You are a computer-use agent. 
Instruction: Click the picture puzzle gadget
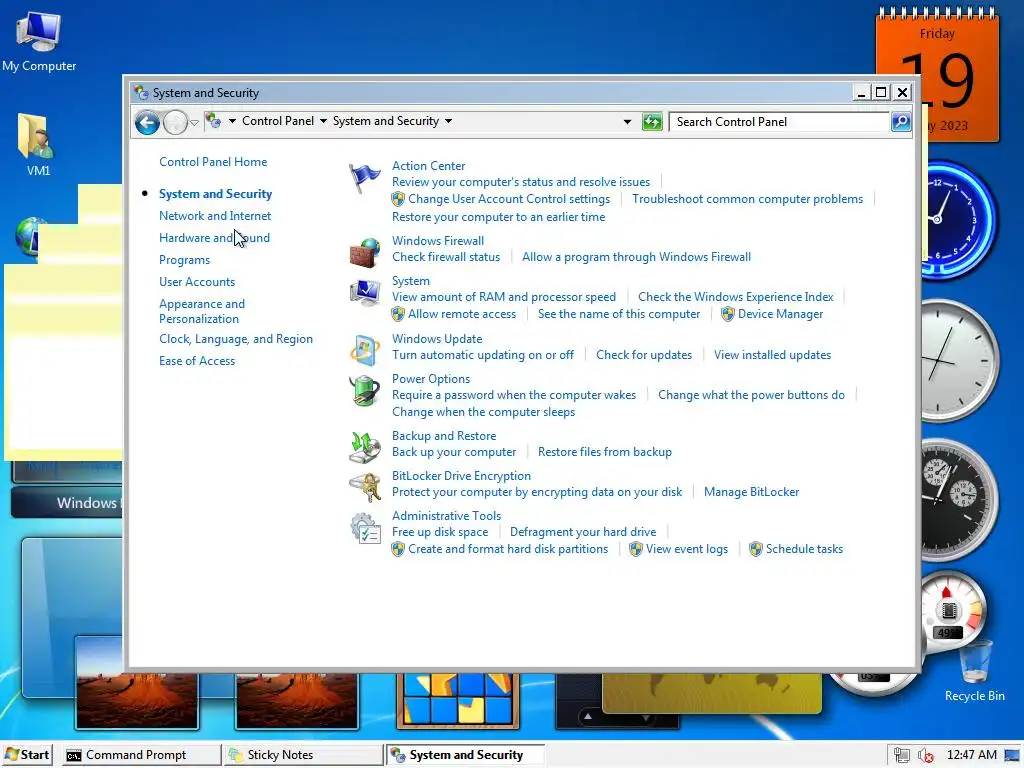(458, 702)
